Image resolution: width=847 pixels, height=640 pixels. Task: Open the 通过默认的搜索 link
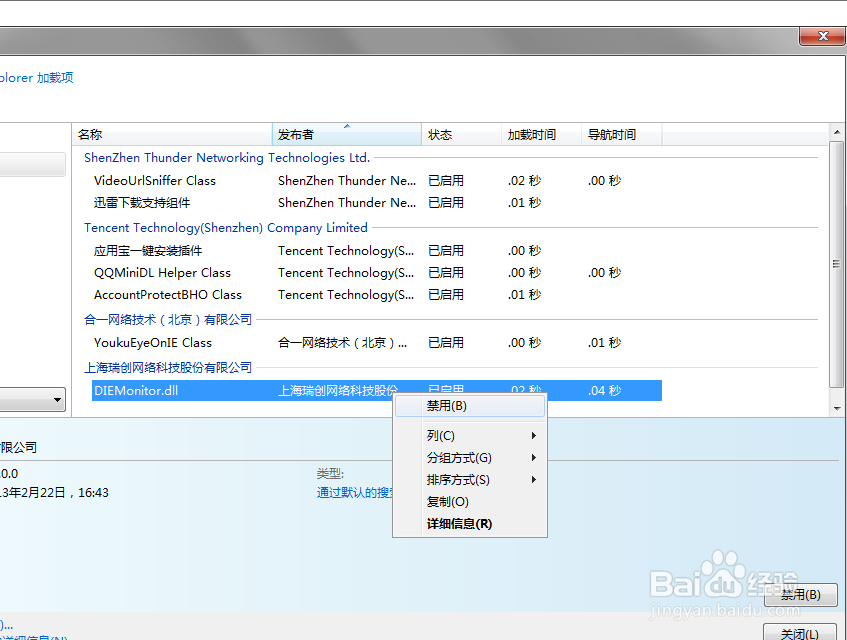[x=355, y=493]
